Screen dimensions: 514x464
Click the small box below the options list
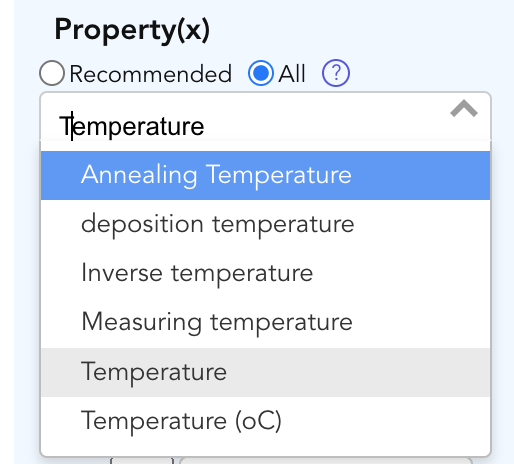coord(142,461)
